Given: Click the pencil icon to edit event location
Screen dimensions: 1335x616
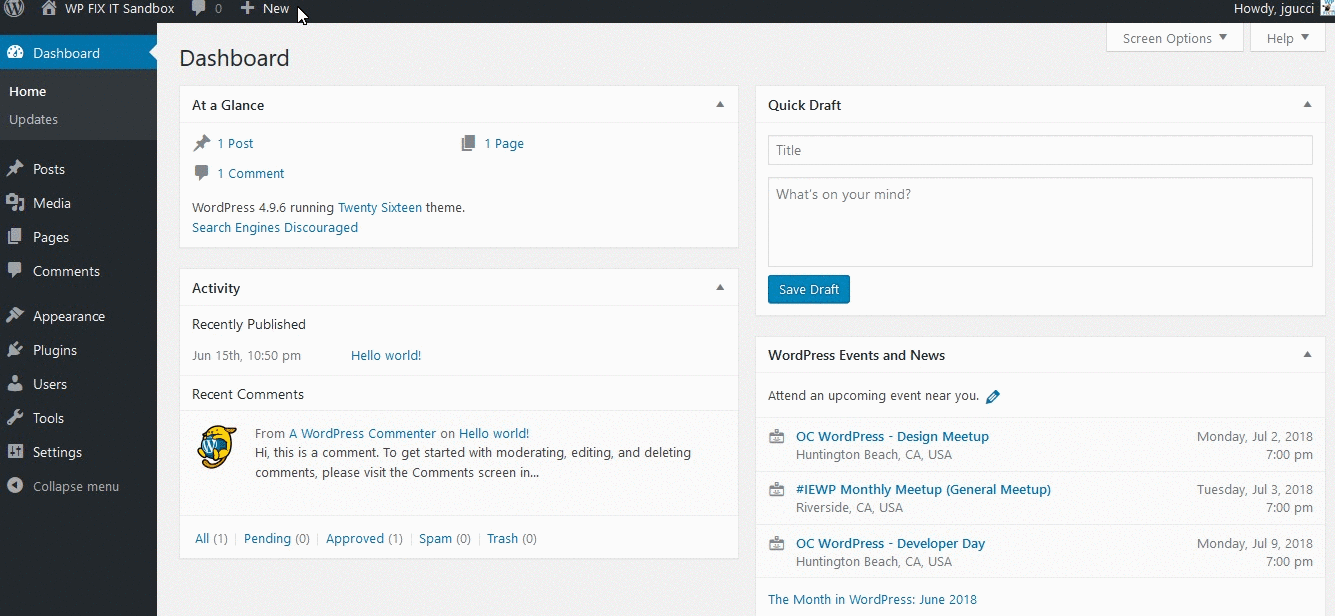Looking at the screenshot, I should pos(993,396).
